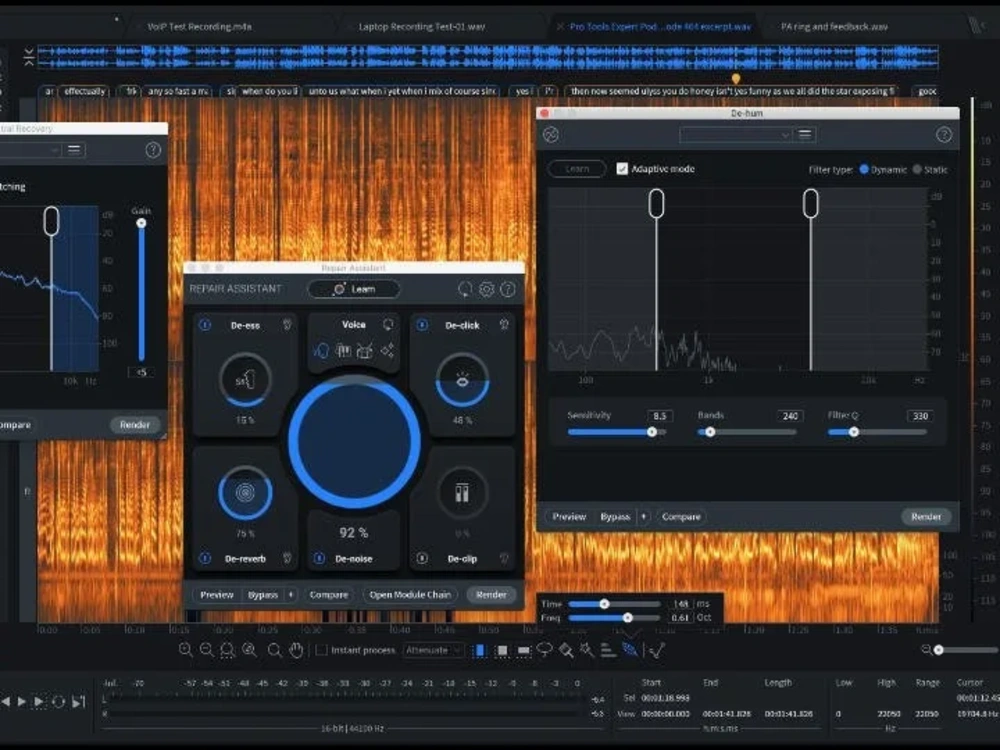Select the Brush selection tool

pos(566,650)
